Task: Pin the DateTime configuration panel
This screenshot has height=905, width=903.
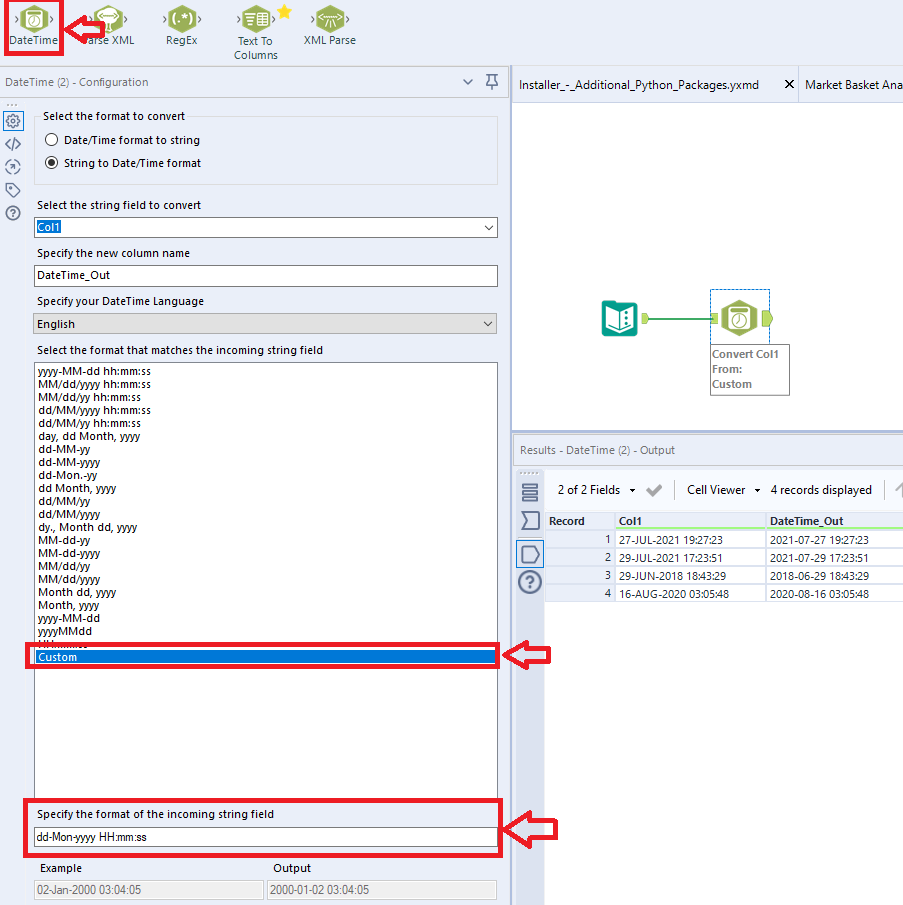Action: pyautogui.click(x=491, y=81)
